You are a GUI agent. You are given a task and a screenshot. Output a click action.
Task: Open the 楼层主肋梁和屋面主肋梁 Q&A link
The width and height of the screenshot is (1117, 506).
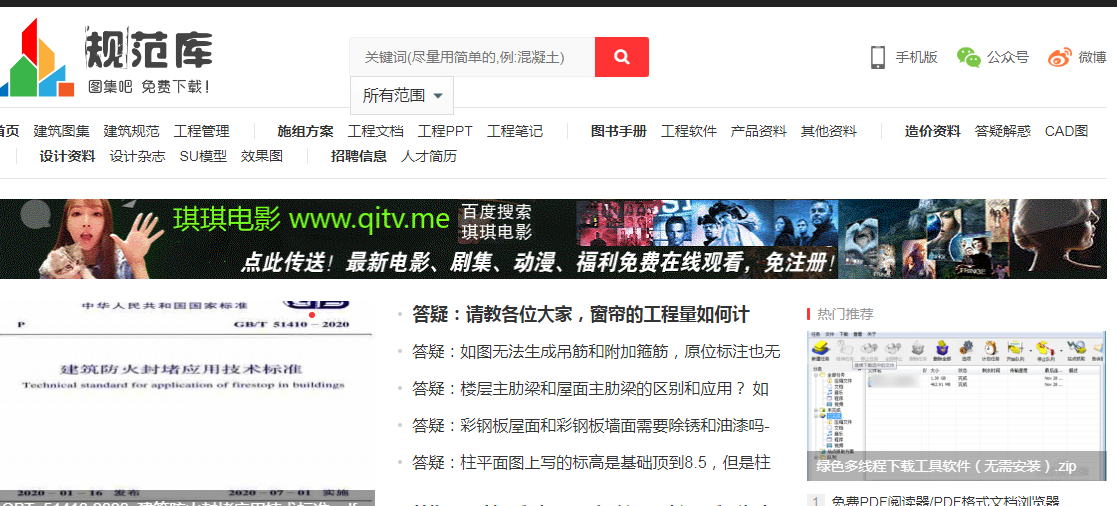pos(591,389)
